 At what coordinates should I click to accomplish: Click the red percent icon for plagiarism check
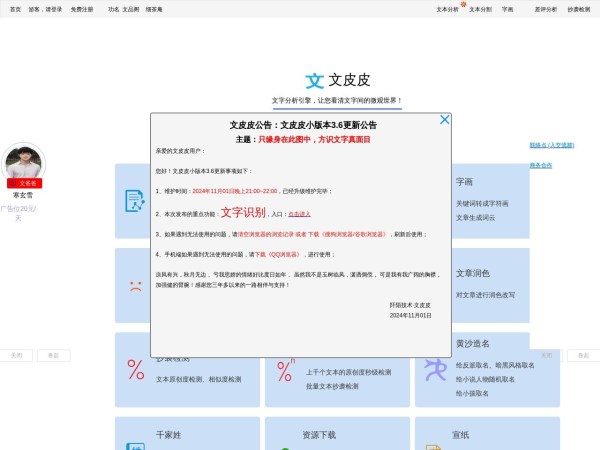click(135, 370)
